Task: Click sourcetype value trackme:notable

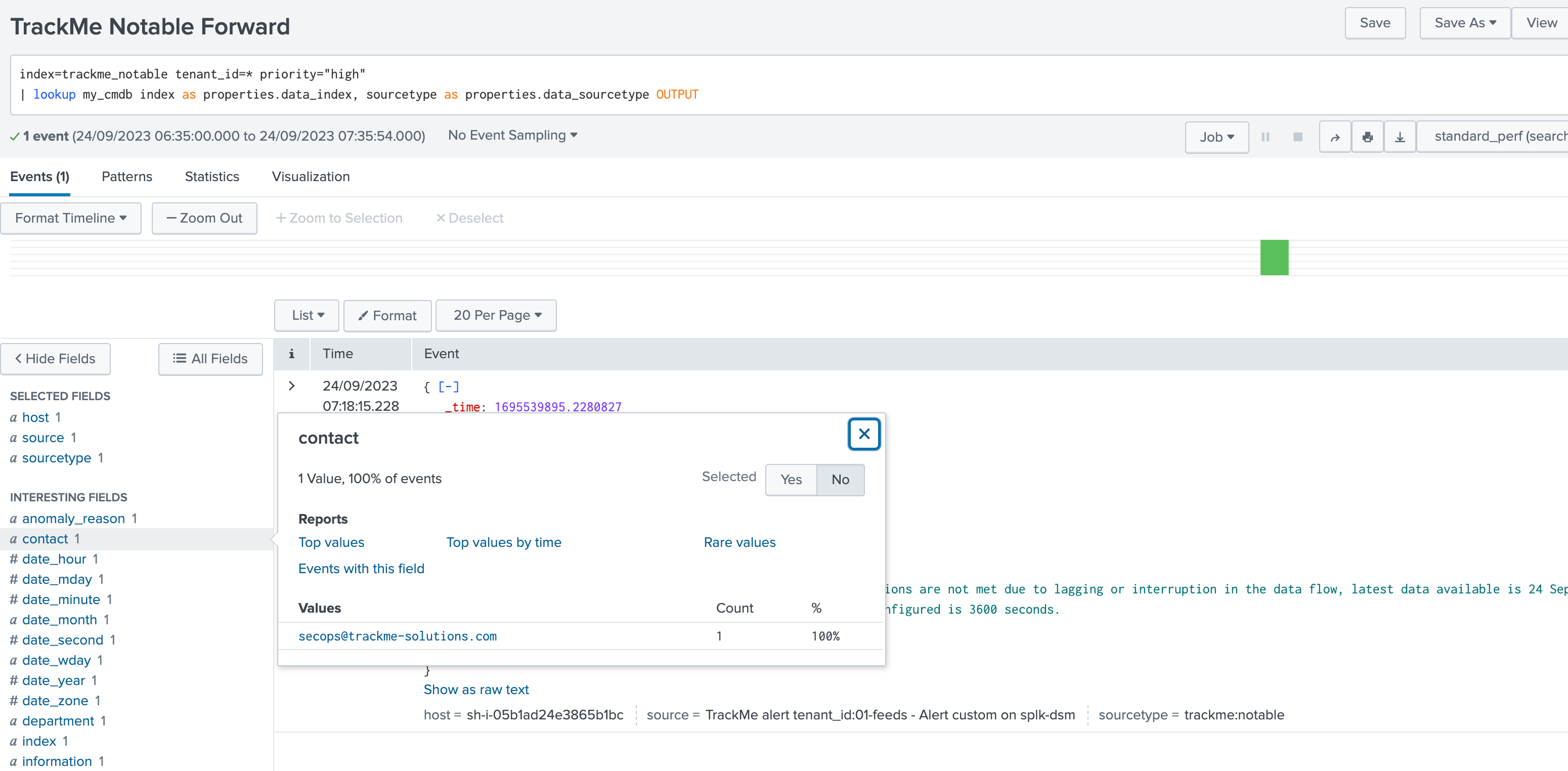Action: 1234,714
